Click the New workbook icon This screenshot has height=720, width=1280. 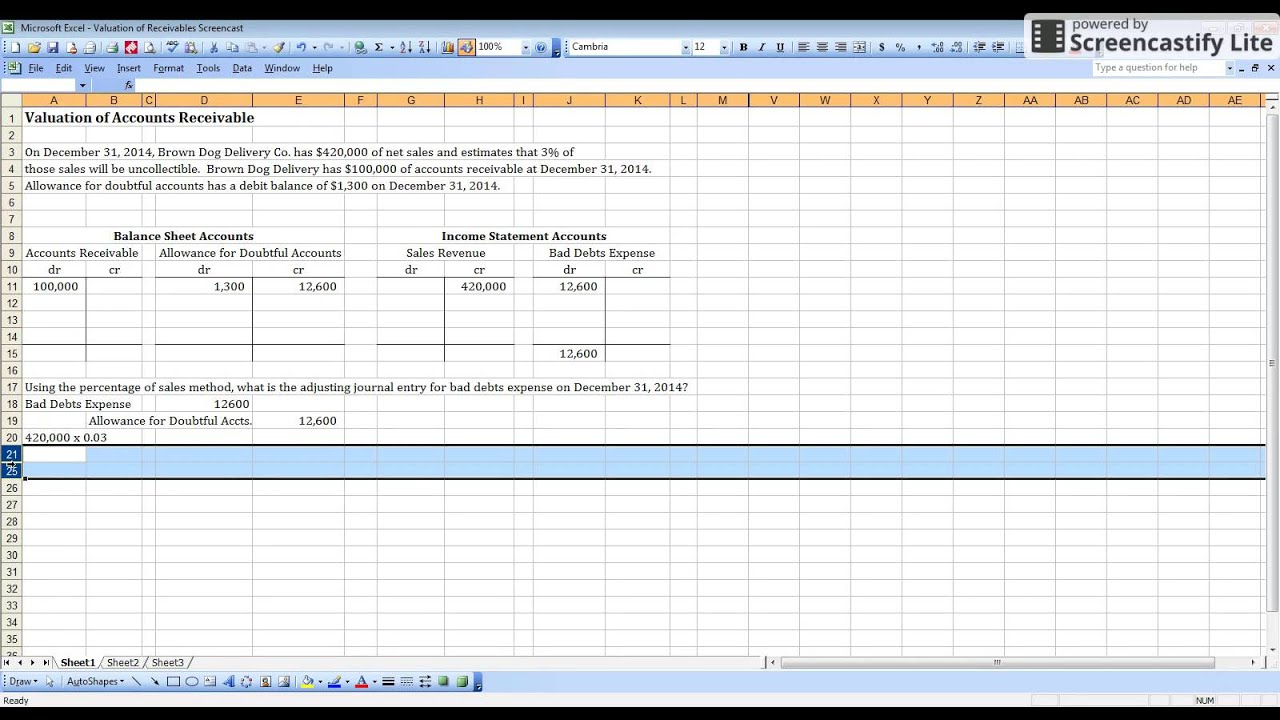(x=16, y=47)
